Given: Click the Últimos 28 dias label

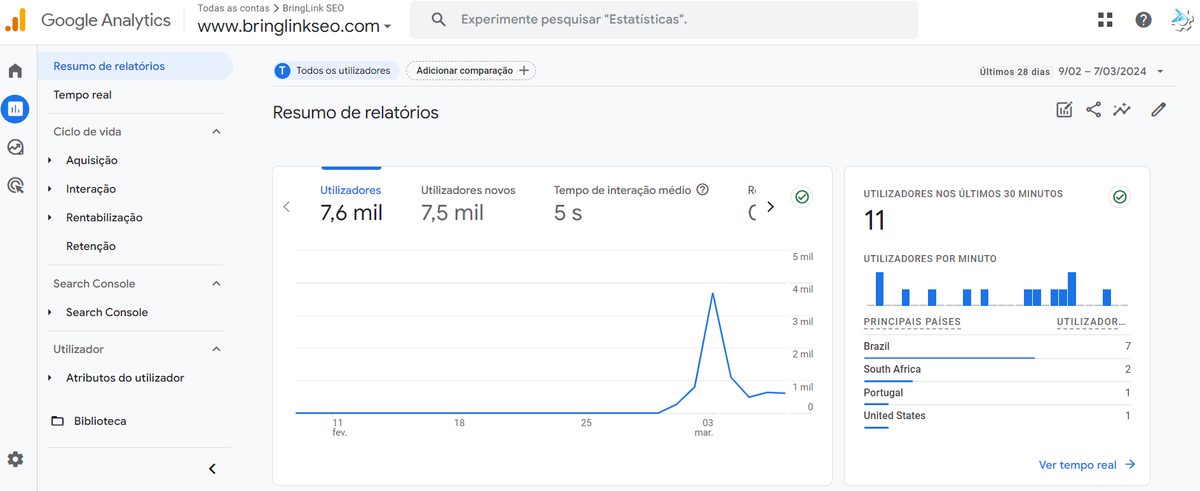Looking at the screenshot, I should (1014, 71).
